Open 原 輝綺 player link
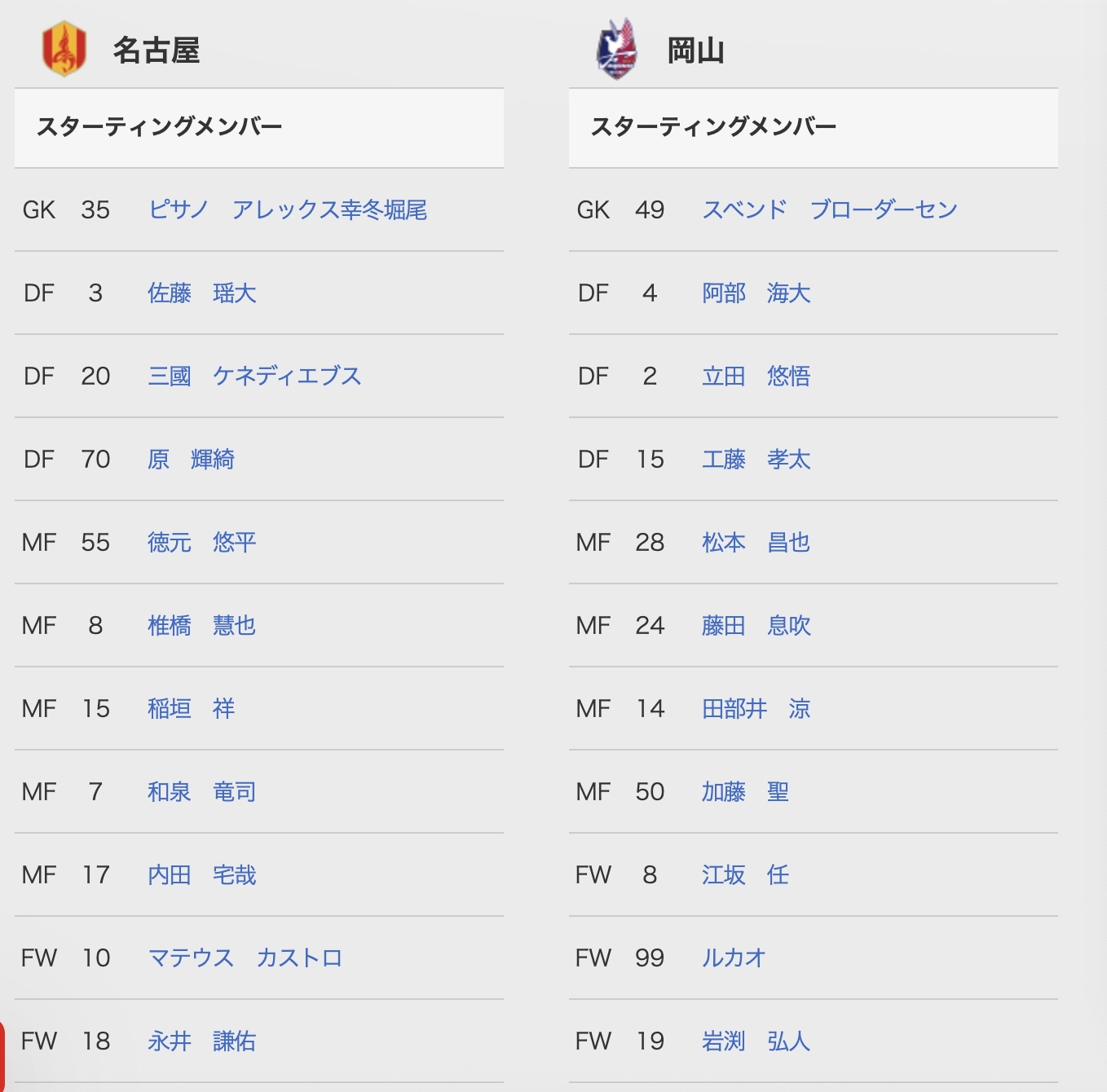1107x1092 pixels. (191, 460)
